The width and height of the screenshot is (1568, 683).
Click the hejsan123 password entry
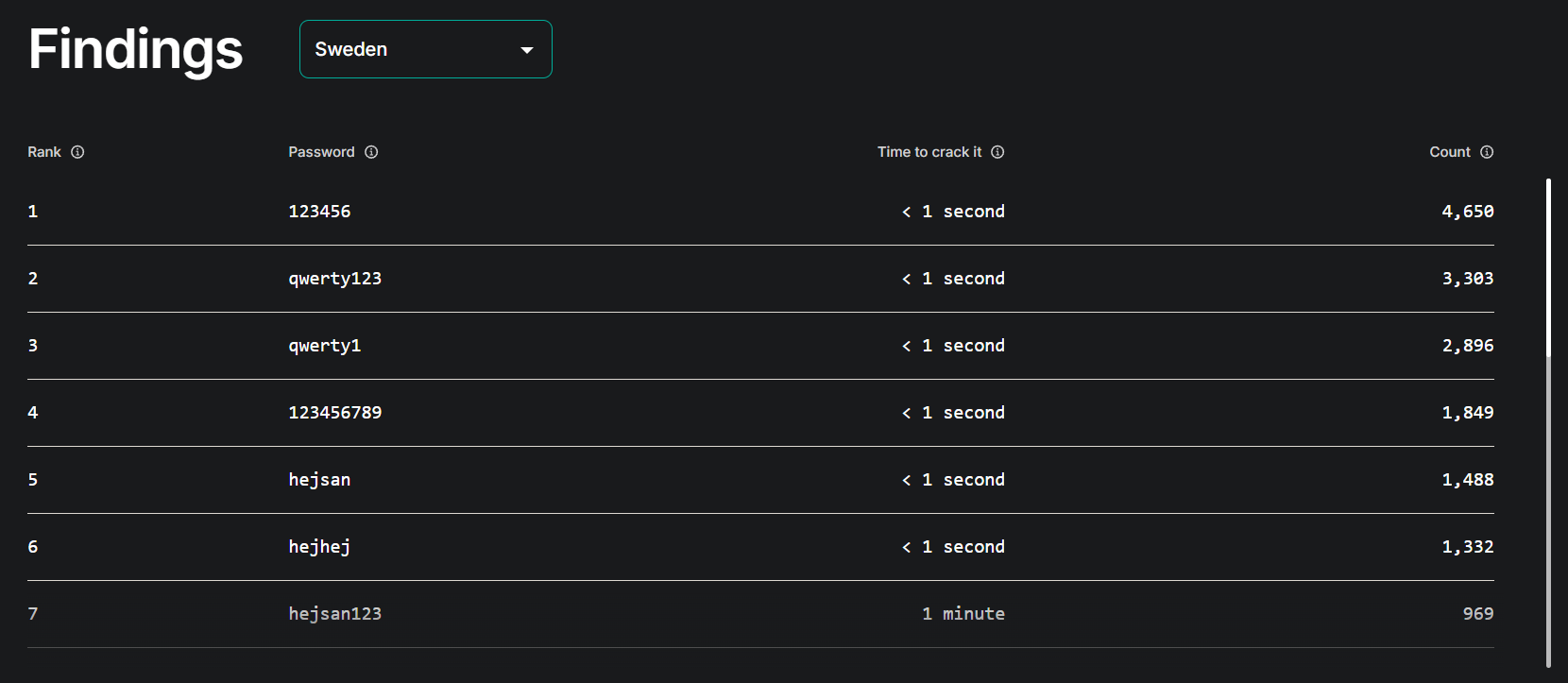pos(335,614)
